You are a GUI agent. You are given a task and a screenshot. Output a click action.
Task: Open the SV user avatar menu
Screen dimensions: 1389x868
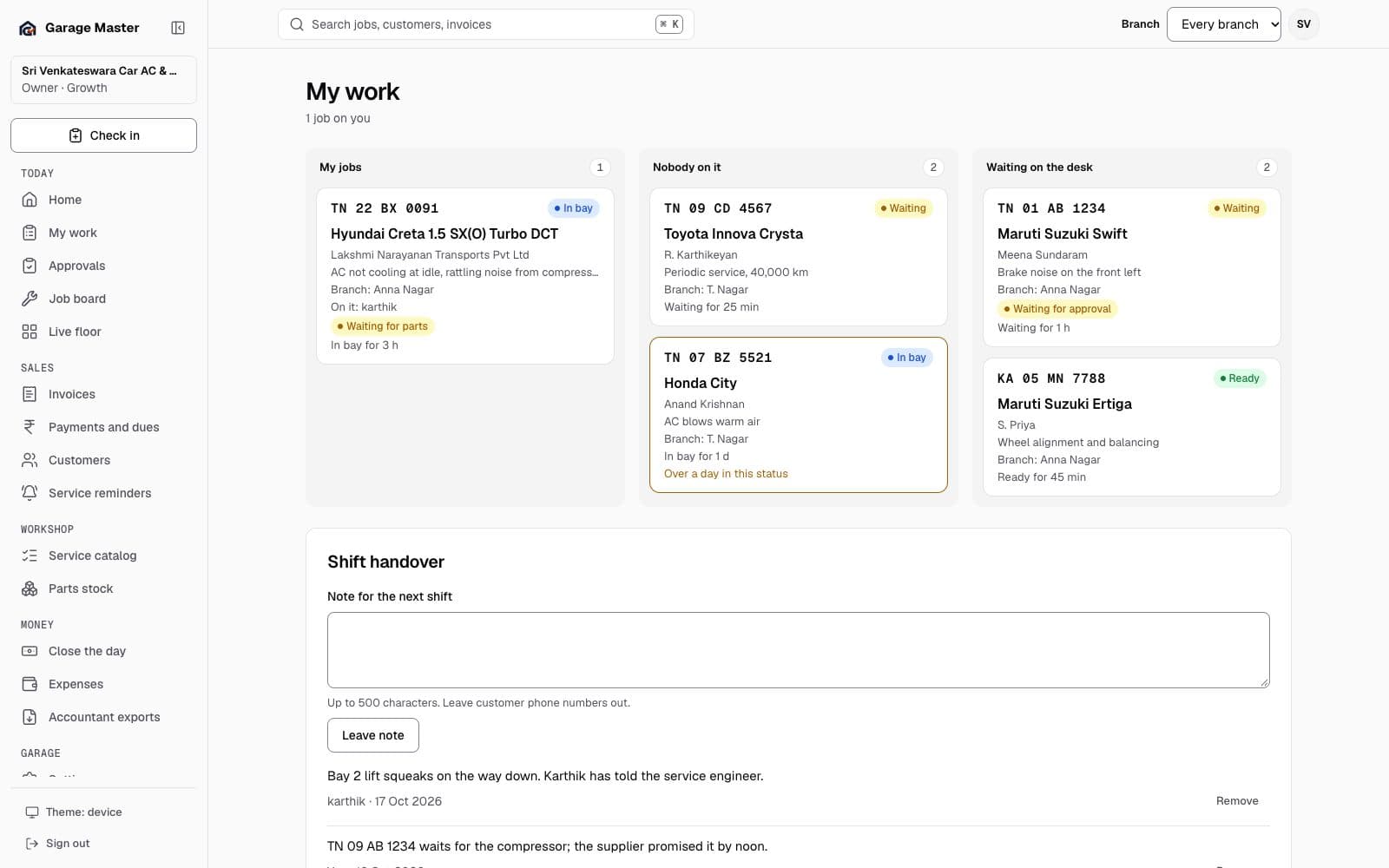pyautogui.click(x=1304, y=24)
